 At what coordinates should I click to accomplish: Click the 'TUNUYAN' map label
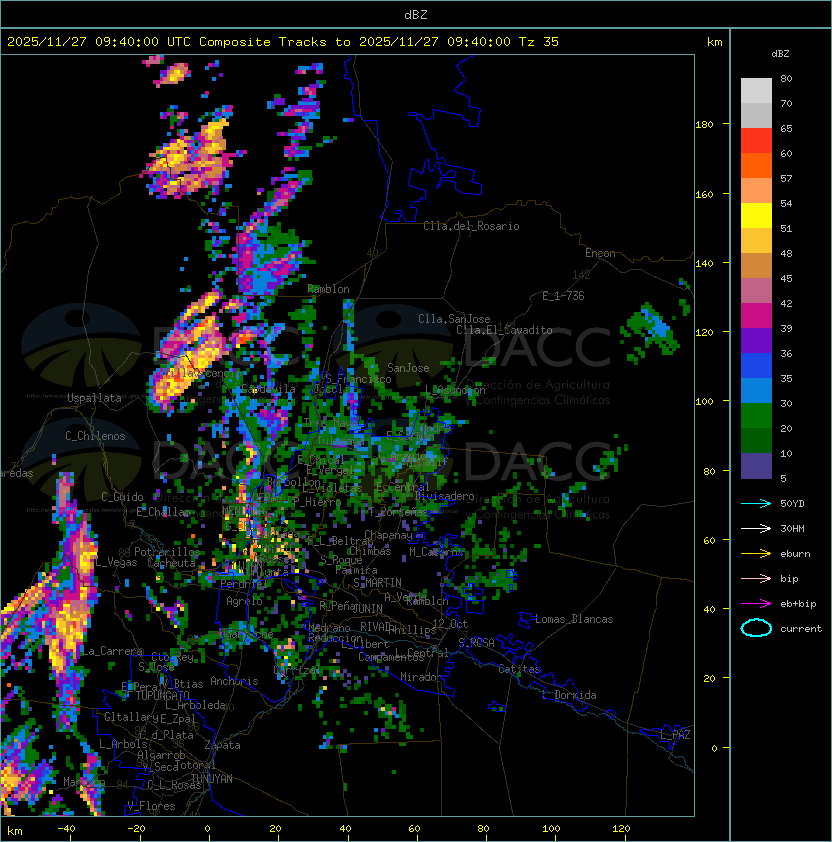pos(212,779)
